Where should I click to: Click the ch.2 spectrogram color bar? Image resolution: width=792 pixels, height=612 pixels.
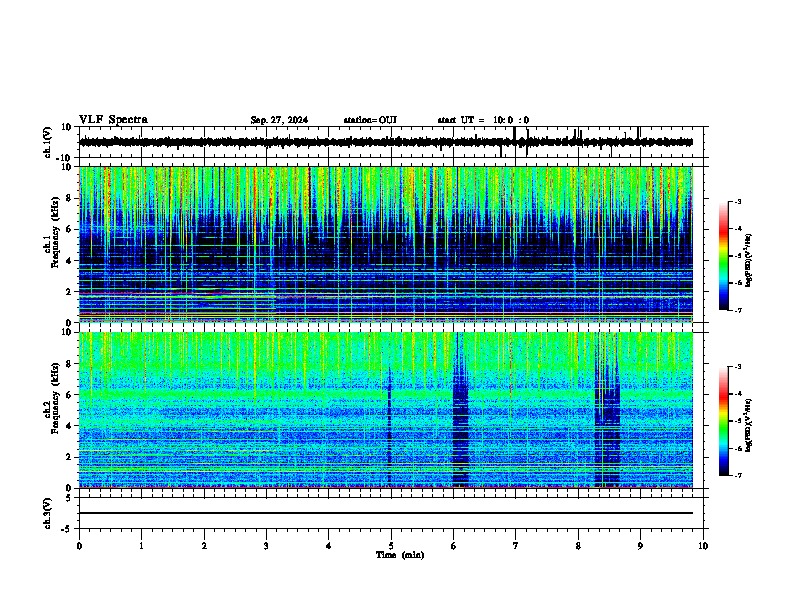pos(724,421)
